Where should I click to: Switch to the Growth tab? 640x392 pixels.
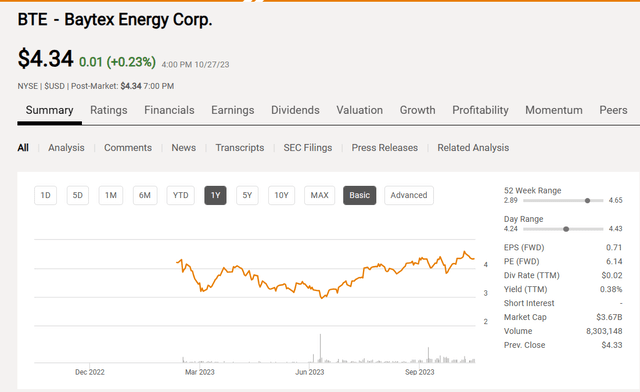[418, 110]
